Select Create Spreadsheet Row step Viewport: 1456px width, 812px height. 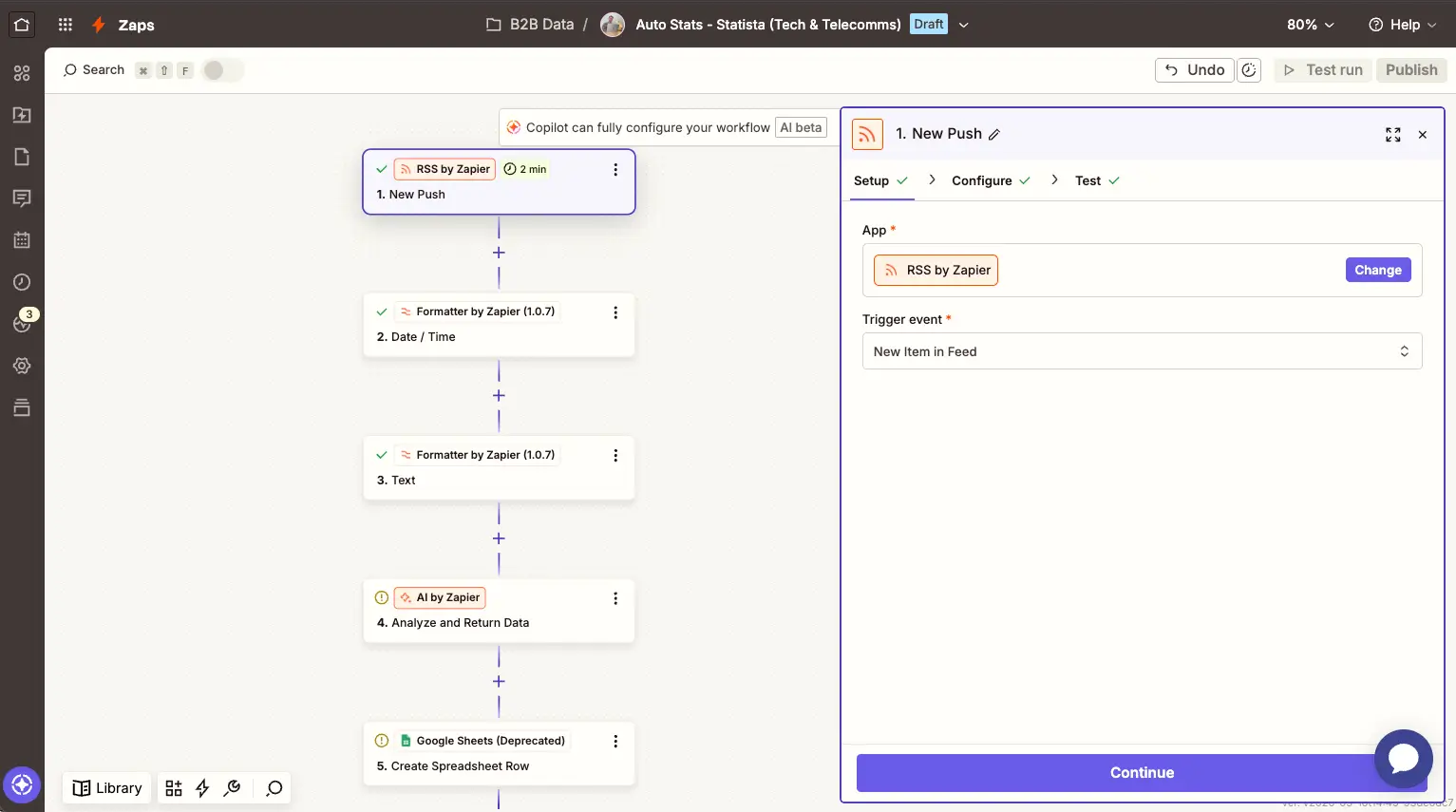pos(499,754)
